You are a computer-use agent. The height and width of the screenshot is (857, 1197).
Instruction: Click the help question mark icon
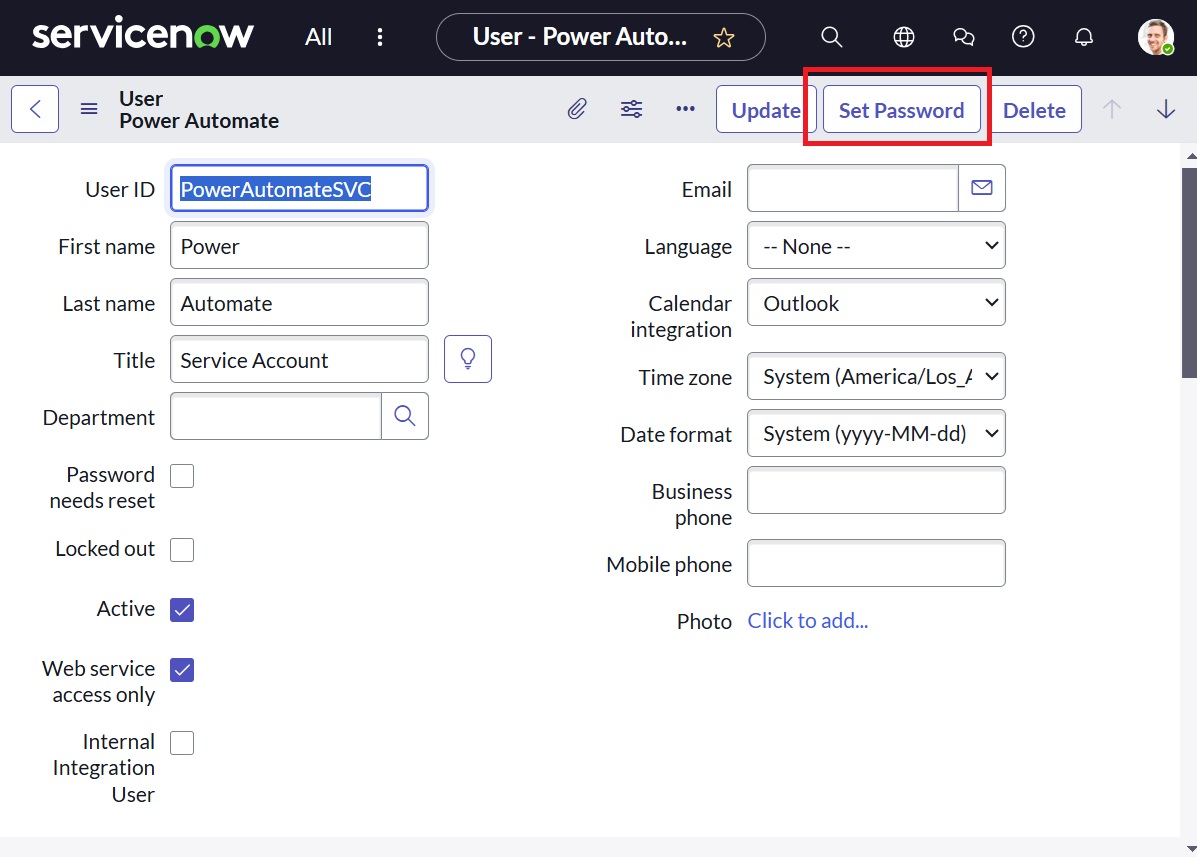click(x=1022, y=37)
